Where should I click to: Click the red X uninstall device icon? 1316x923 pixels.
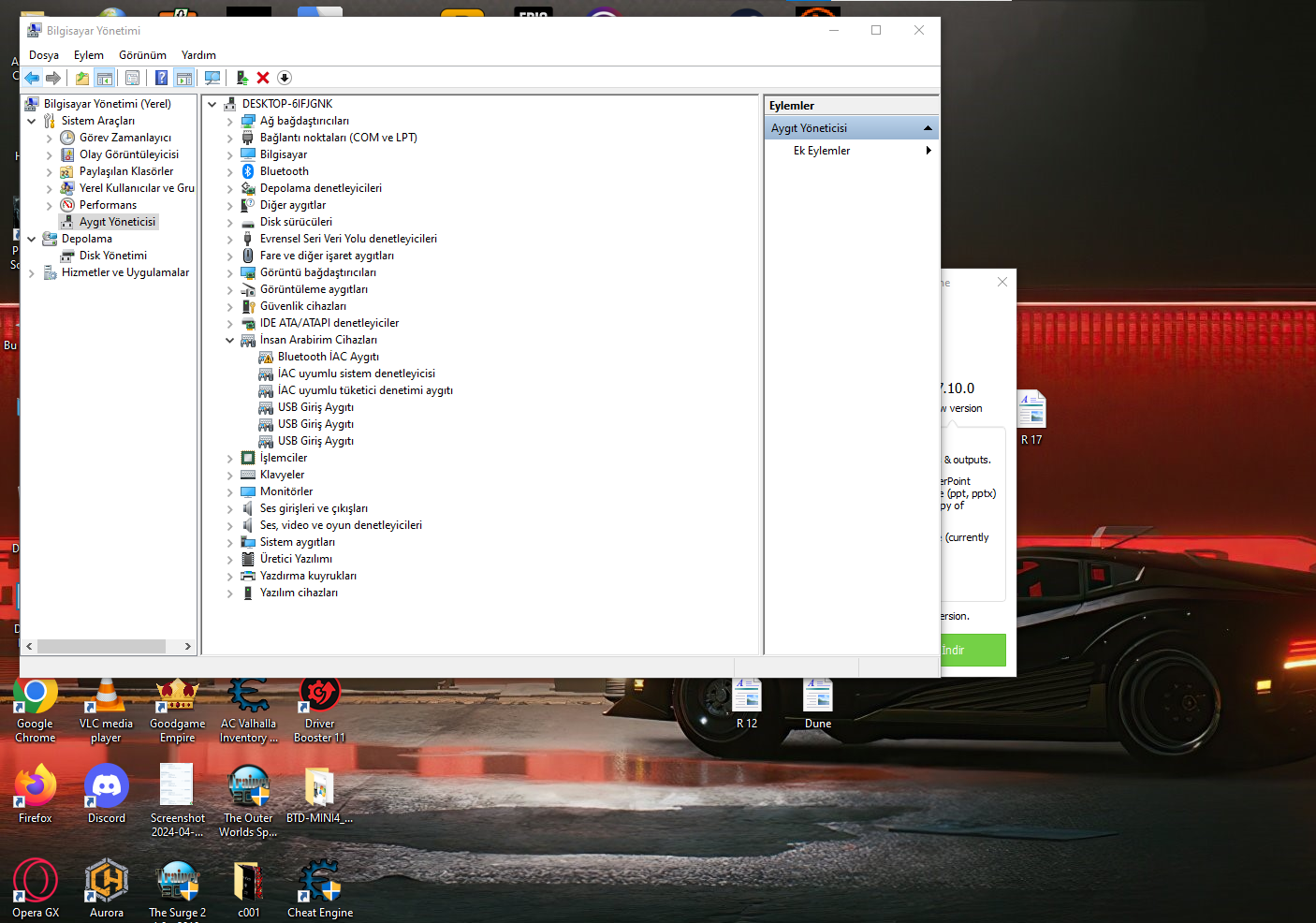pyautogui.click(x=263, y=78)
